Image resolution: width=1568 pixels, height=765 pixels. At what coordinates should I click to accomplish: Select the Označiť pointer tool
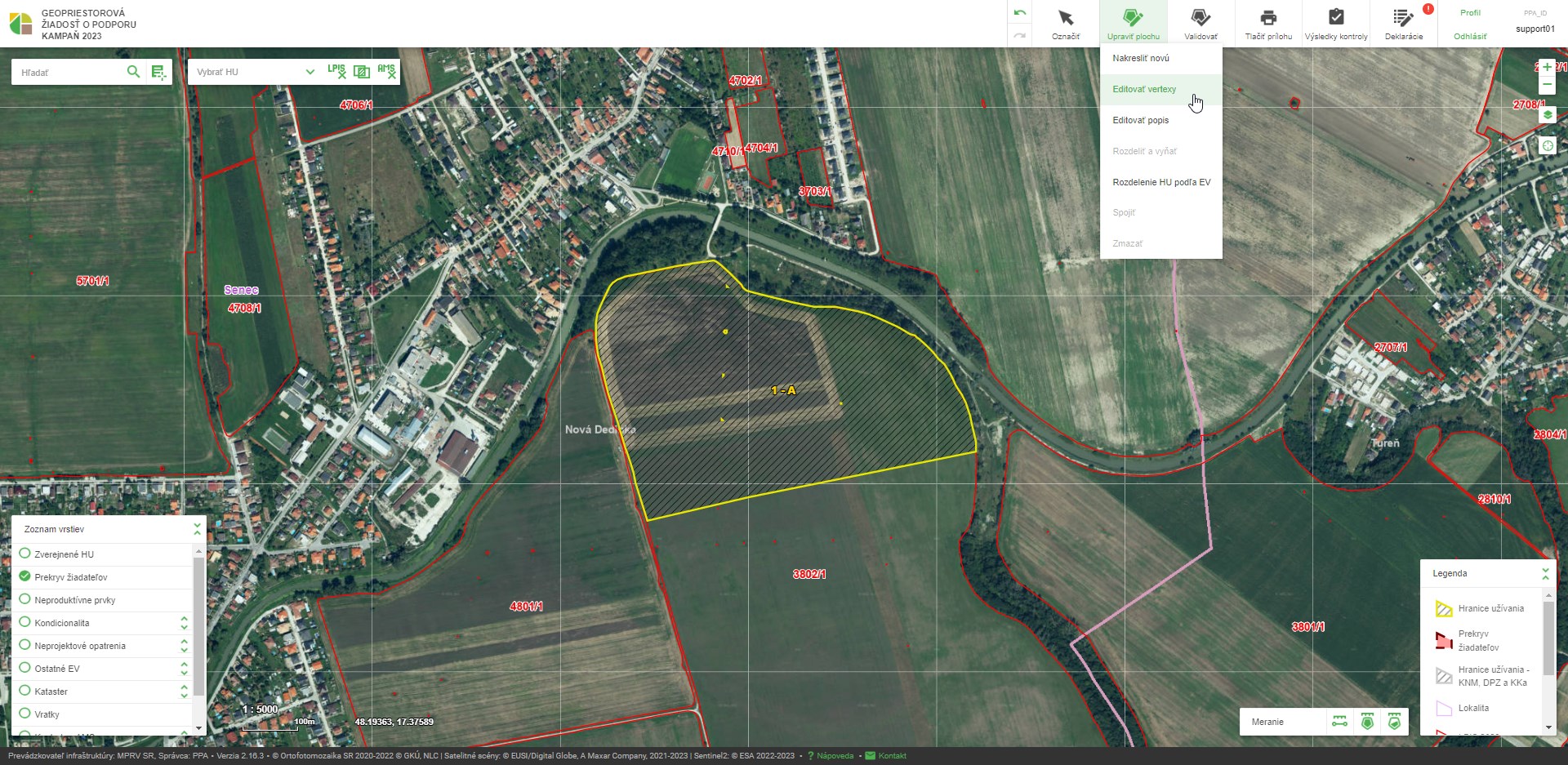click(1065, 23)
